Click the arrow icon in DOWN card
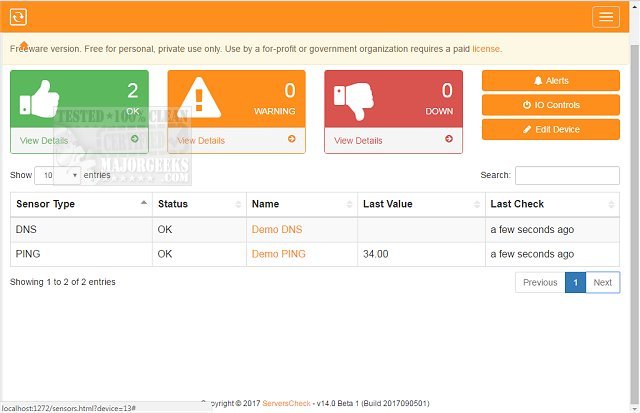Viewport: 640px width, 413px height. [x=449, y=139]
